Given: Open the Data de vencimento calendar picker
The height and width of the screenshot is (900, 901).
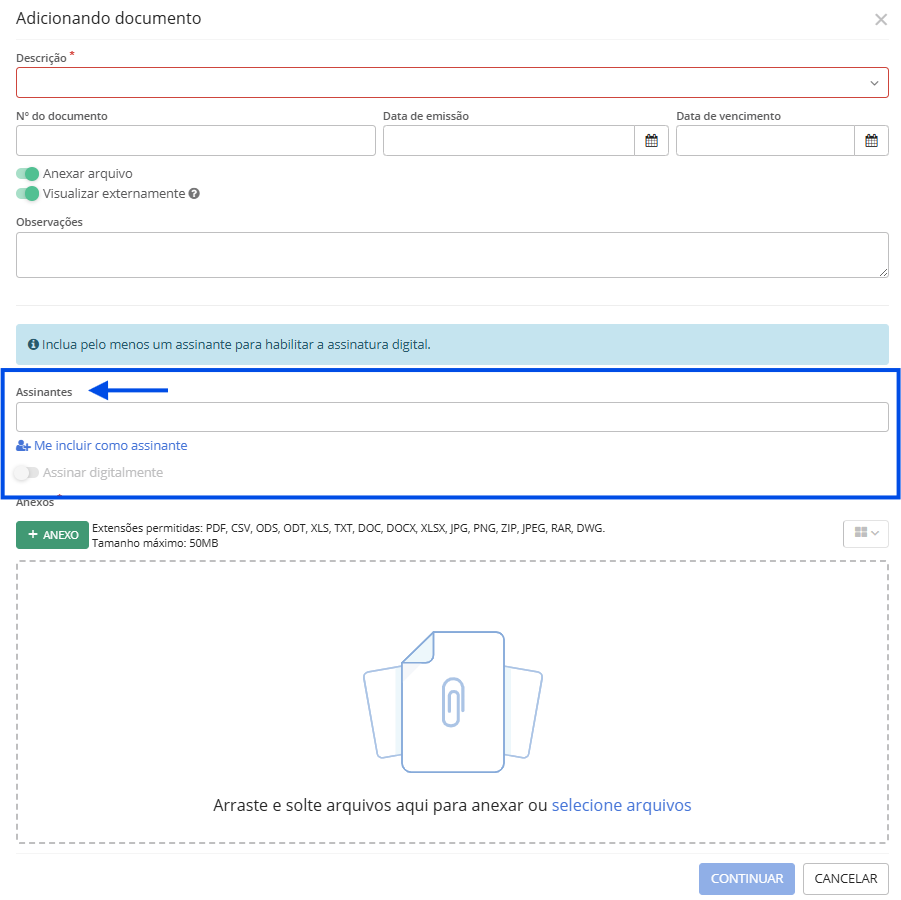Looking at the screenshot, I should click(x=871, y=141).
